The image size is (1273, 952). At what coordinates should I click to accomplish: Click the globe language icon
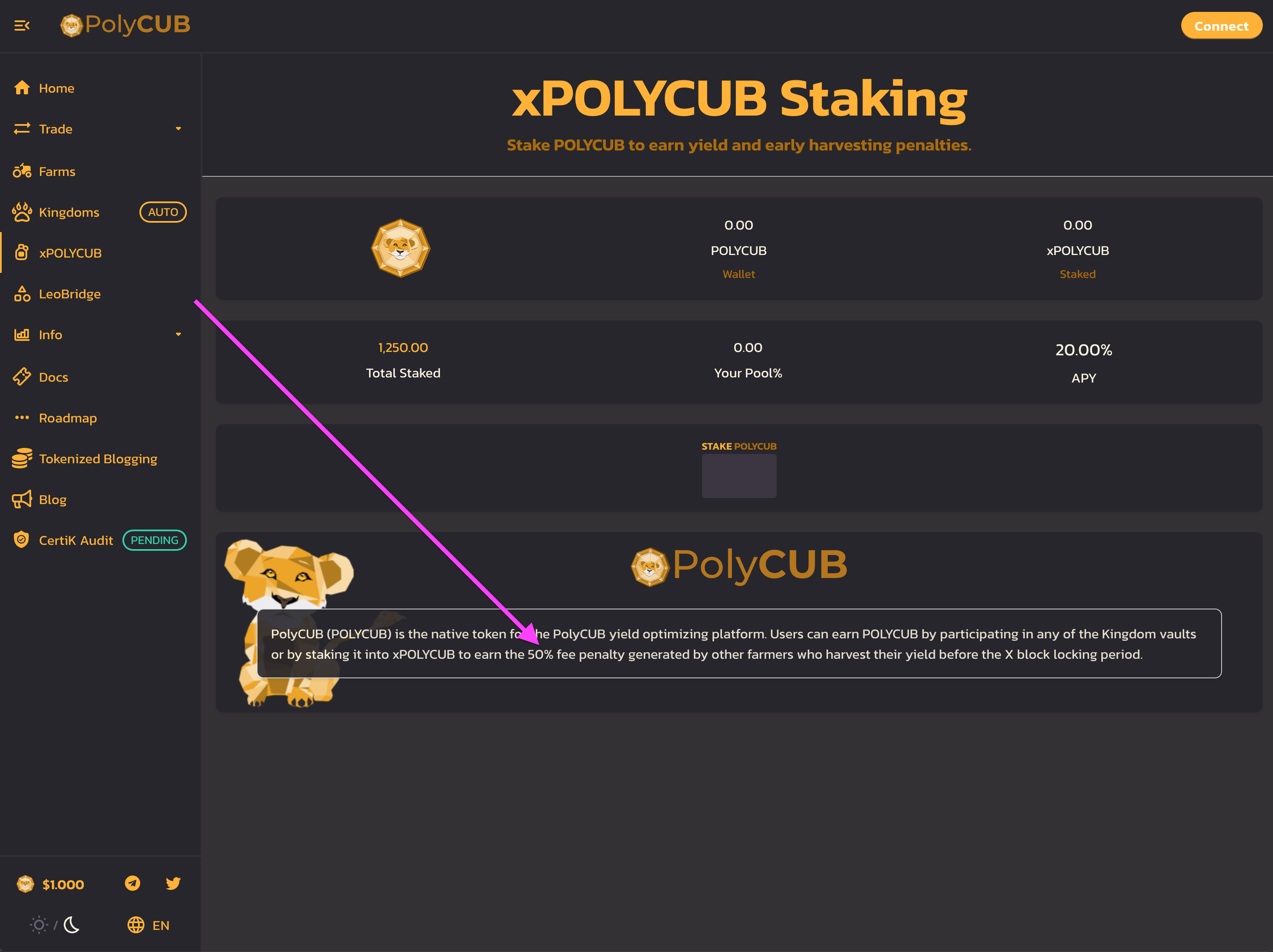click(x=136, y=925)
